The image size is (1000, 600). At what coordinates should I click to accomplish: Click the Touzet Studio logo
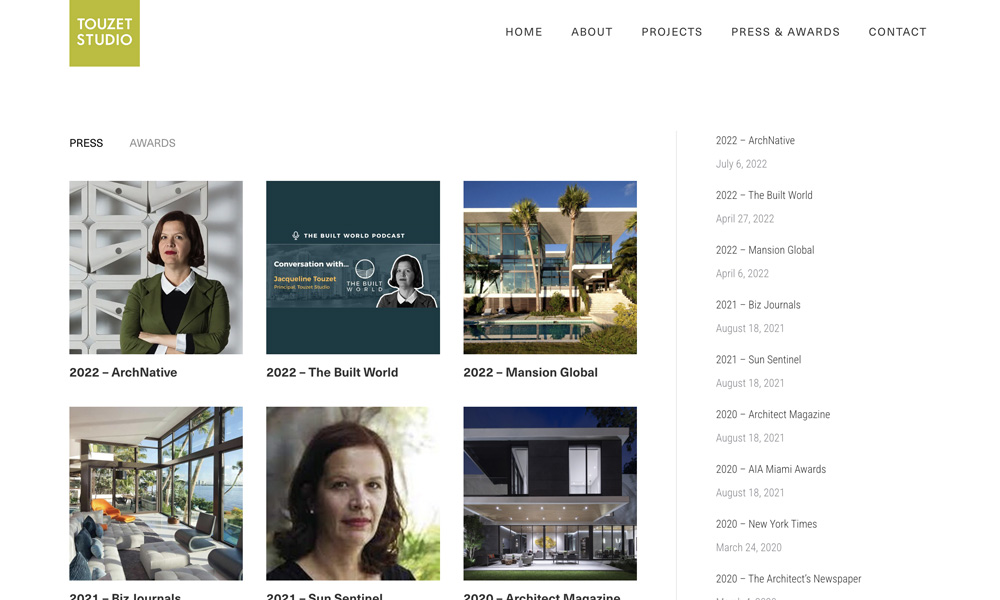point(105,33)
